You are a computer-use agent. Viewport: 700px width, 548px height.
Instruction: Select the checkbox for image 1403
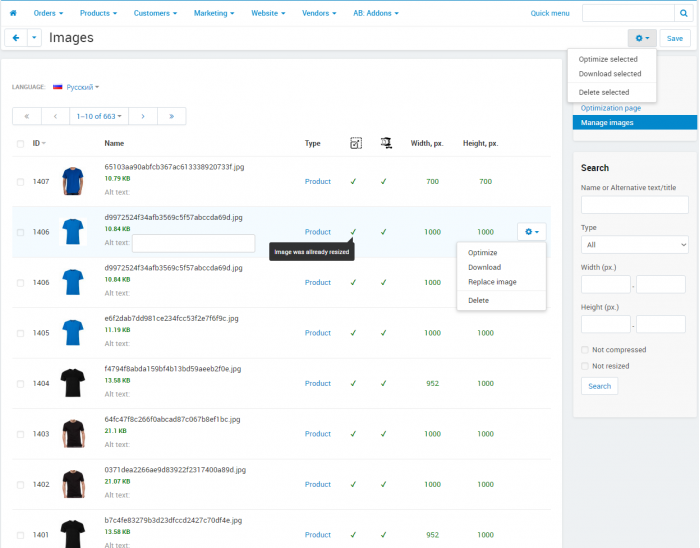tap(21, 434)
